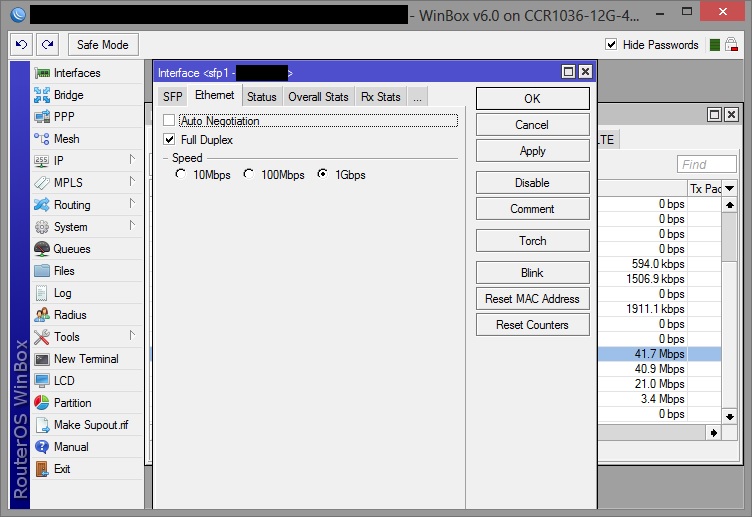Click the Reset Counters button

pyautogui.click(x=532, y=325)
